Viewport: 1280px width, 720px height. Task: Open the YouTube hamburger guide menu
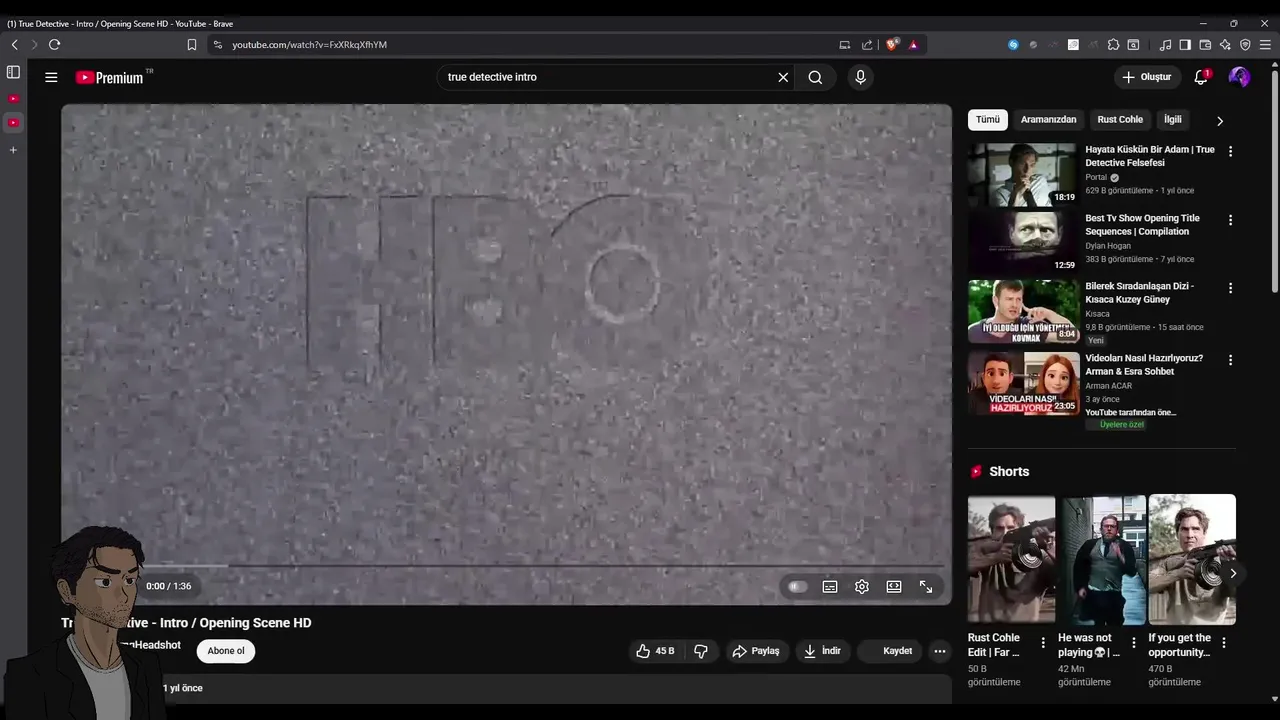click(x=51, y=77)
